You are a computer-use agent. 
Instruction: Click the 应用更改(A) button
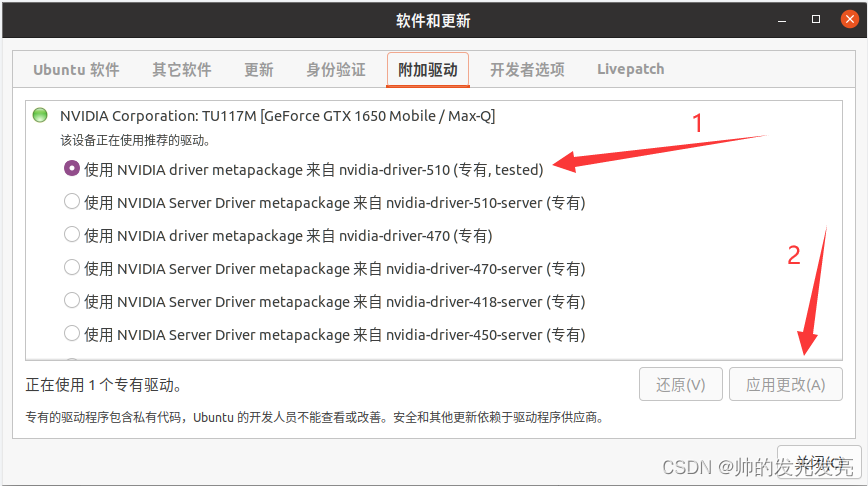(786, 384)
